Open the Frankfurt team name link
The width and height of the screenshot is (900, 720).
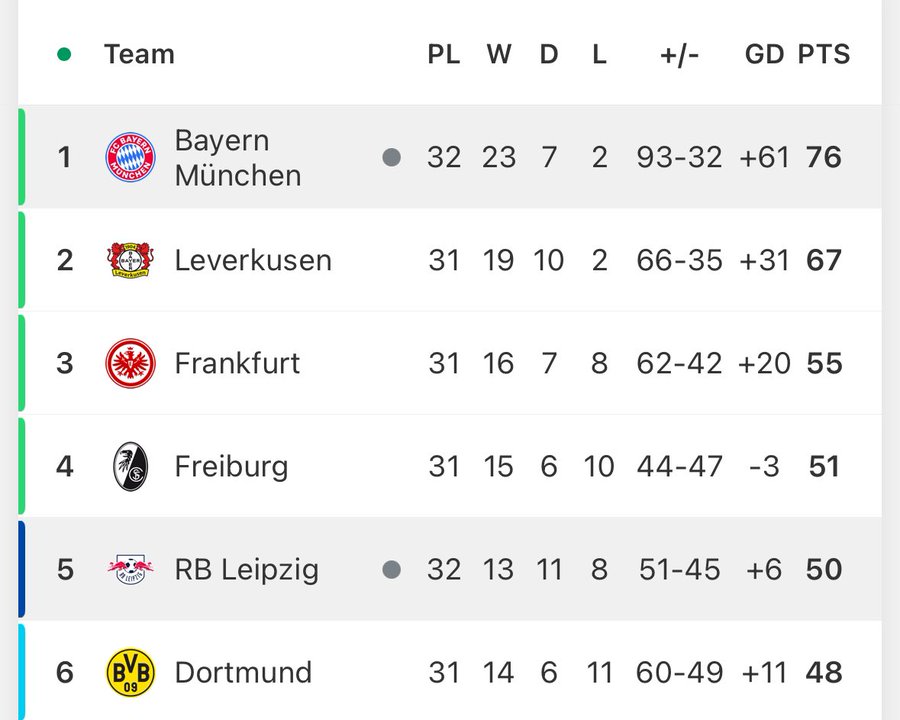[237, 363]
